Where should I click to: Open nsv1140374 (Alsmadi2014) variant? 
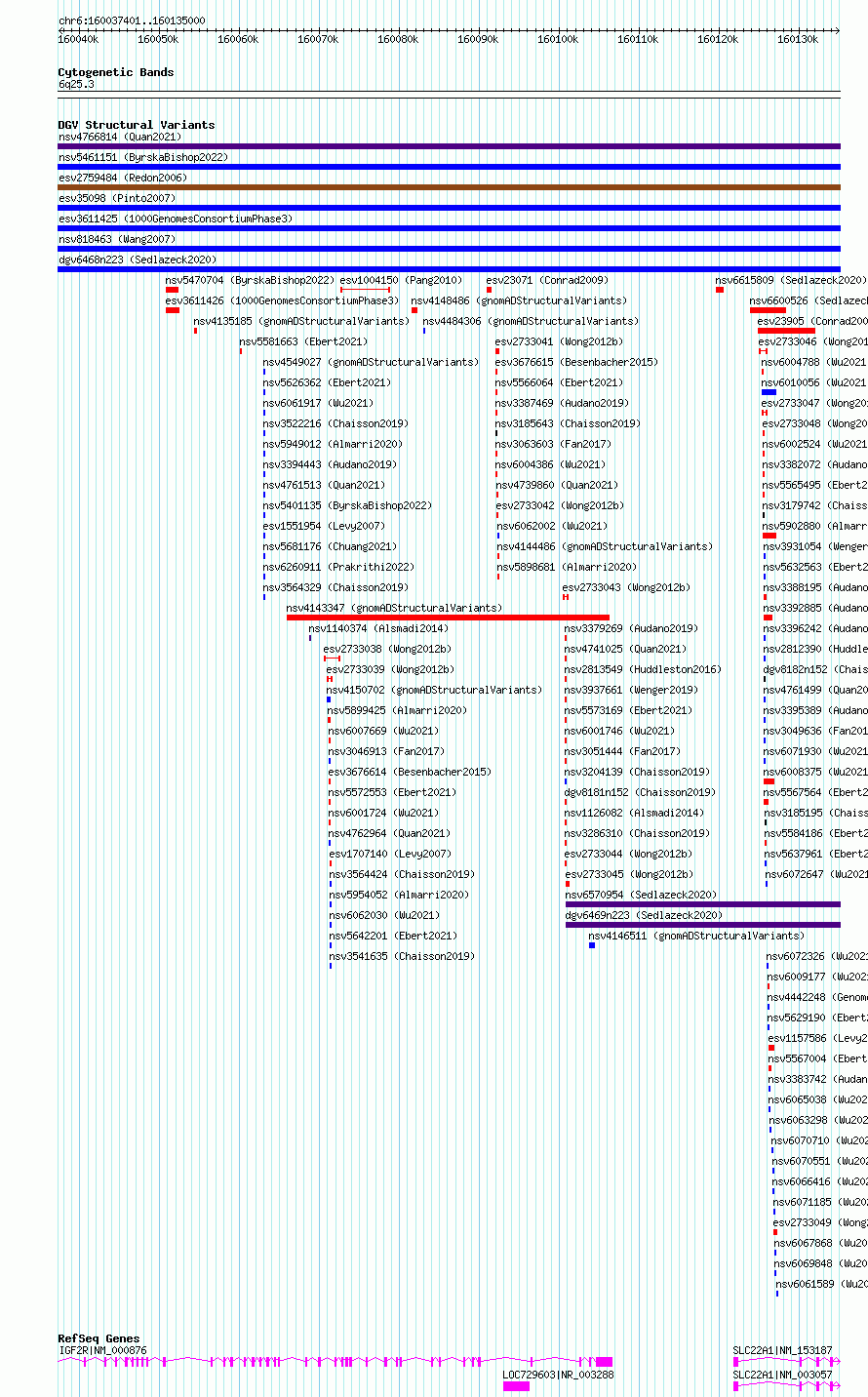[x=378, y=628]
